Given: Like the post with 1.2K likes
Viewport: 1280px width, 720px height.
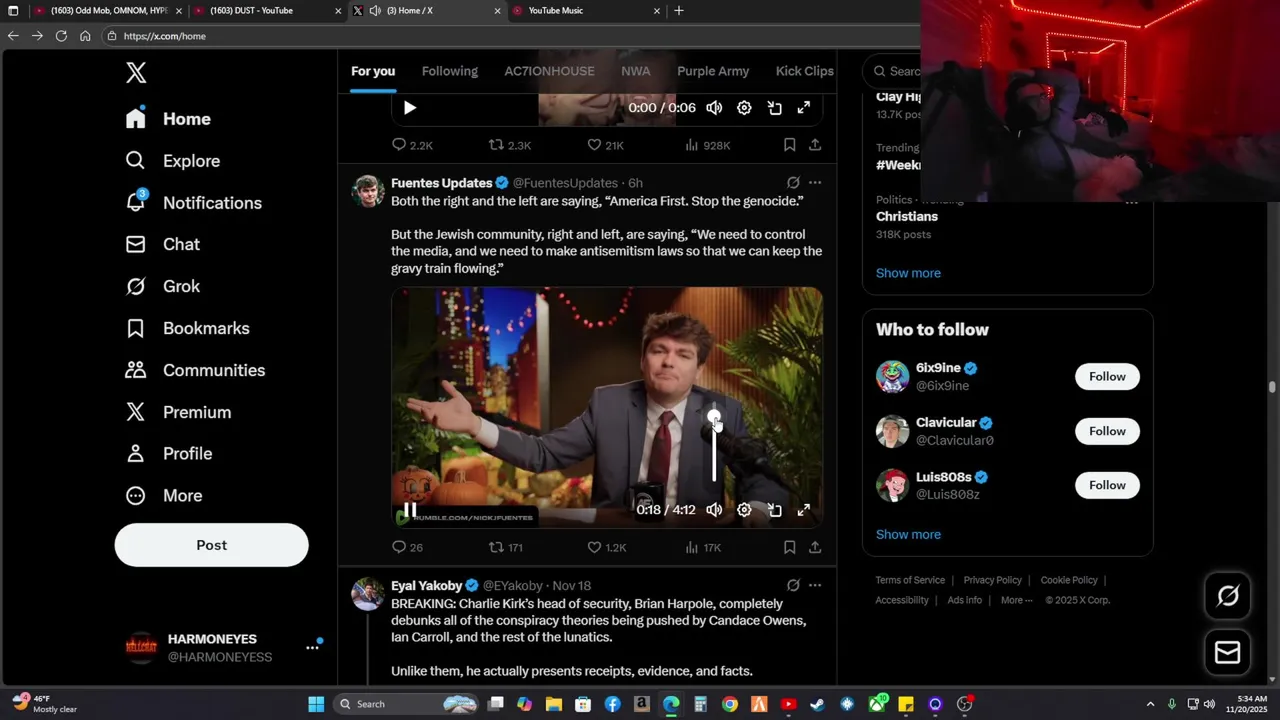Looking at the screenshot, I should click(x=607, y=547).
